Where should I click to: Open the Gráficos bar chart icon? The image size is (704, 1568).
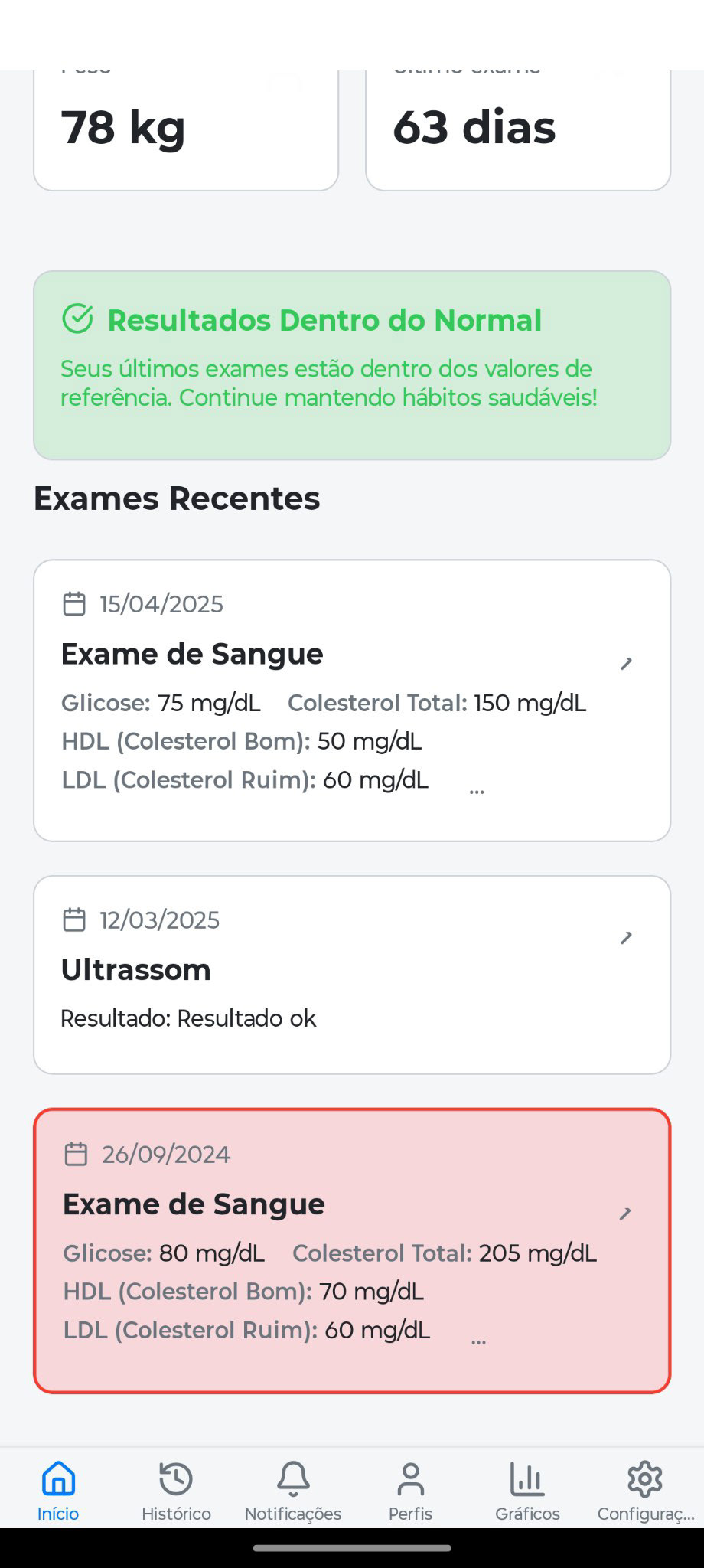point(527,1478)
